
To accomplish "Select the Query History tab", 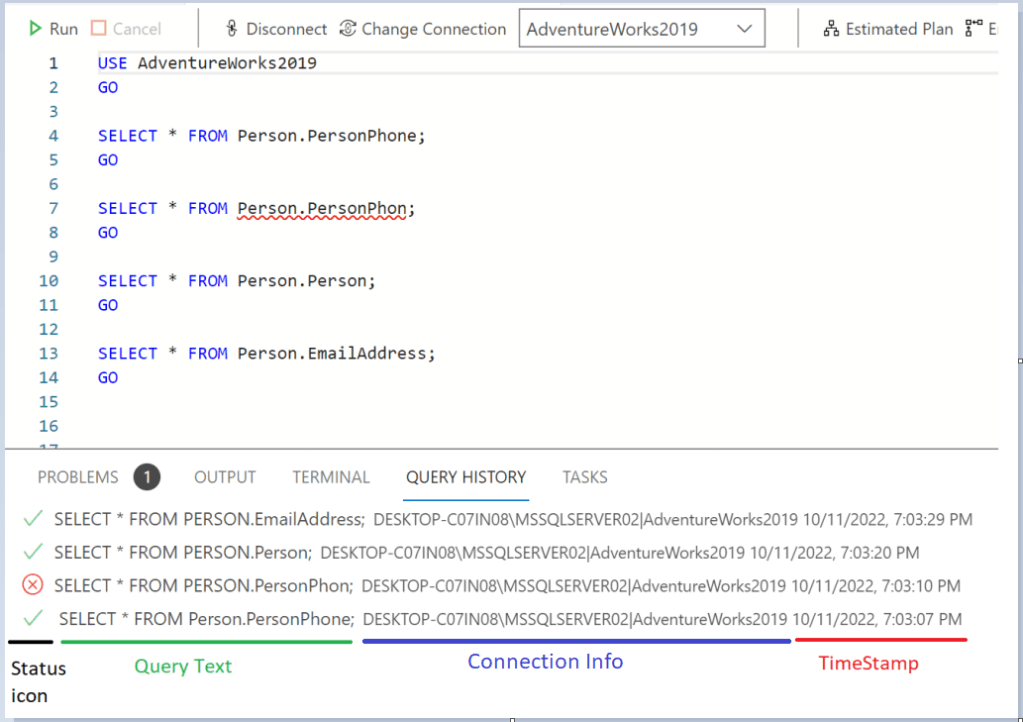I will 466,477.
